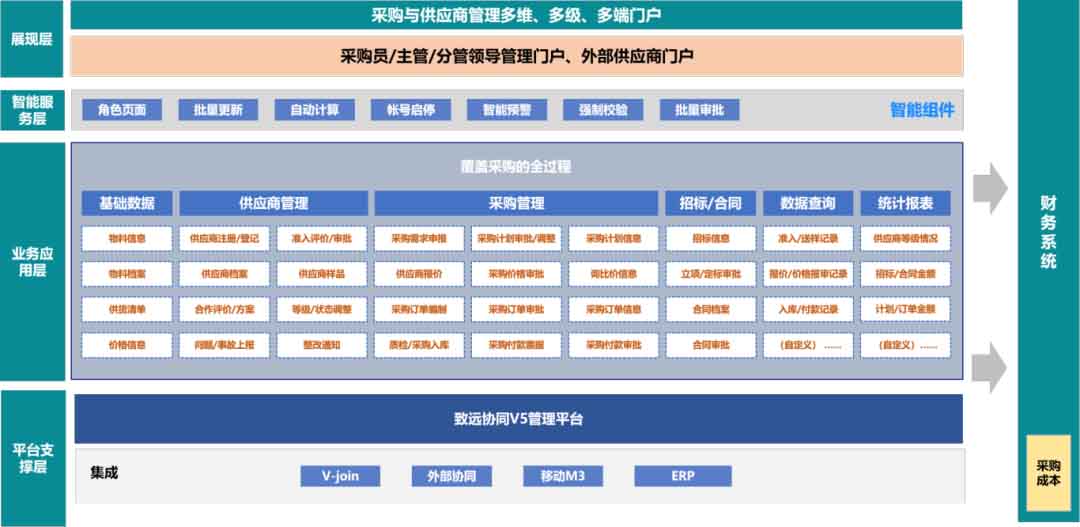1080x527 pixels.
Task: Click the 移动M3 integration block
Action: [x=562, y=475]
